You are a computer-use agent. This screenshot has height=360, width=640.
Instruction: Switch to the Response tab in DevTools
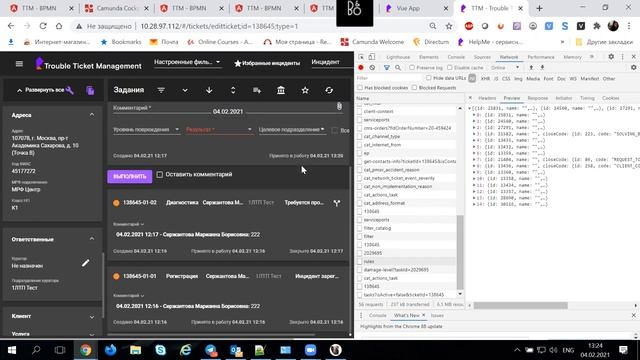click(x=538, y=98)
